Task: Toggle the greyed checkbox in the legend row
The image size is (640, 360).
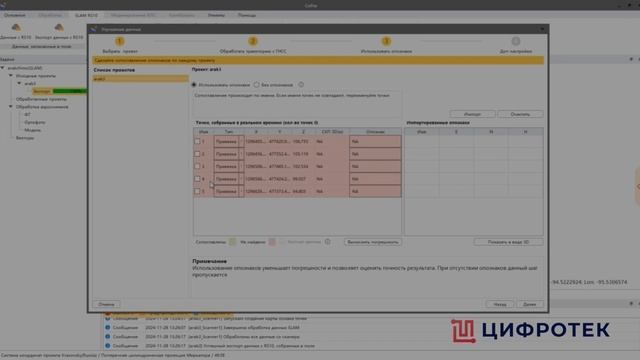Action: 282,242
